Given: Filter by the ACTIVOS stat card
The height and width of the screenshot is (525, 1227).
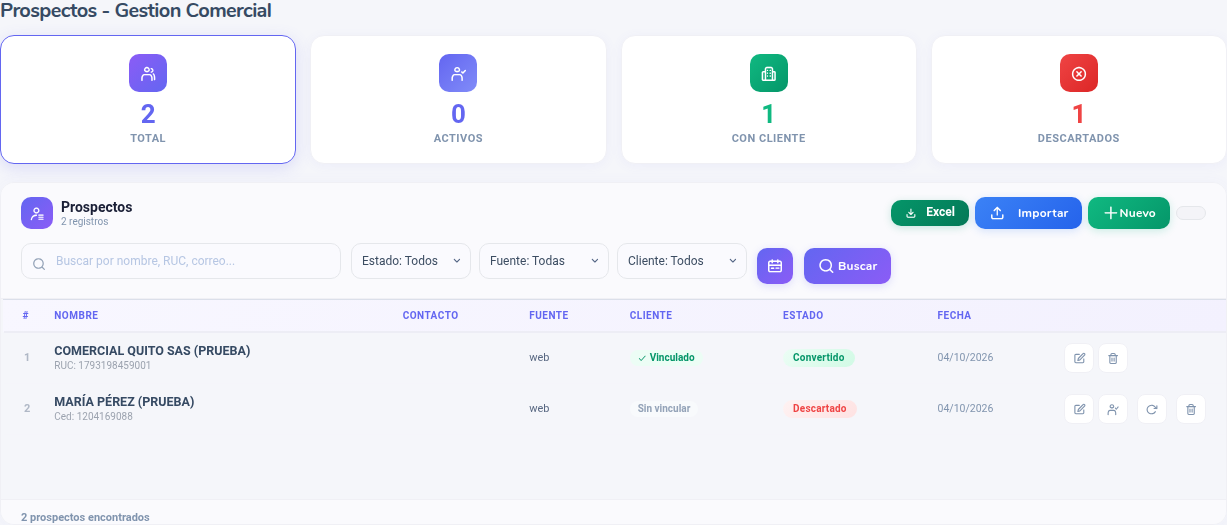Looking at the screenshot, I should 458,100.
